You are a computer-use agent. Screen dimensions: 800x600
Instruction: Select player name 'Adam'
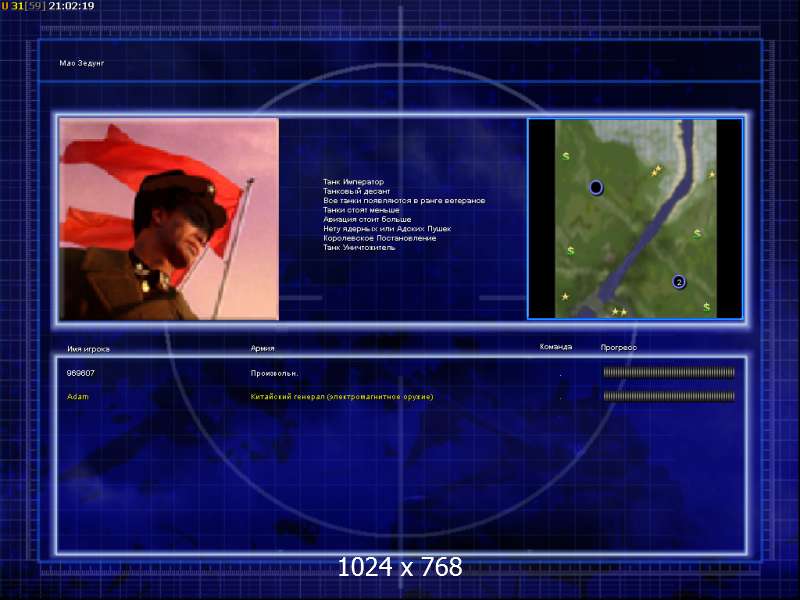click(78, 396)
